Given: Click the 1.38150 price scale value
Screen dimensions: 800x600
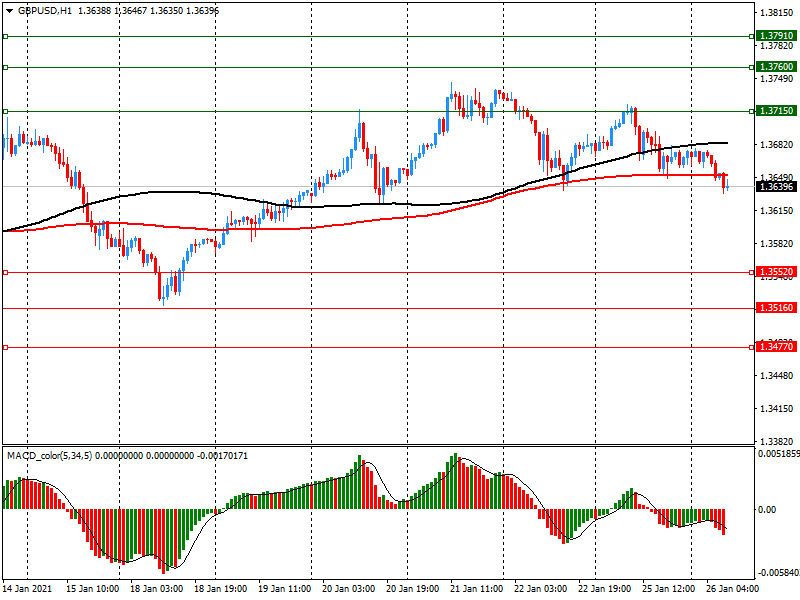Looking at the screenshot, I should 777,13.
